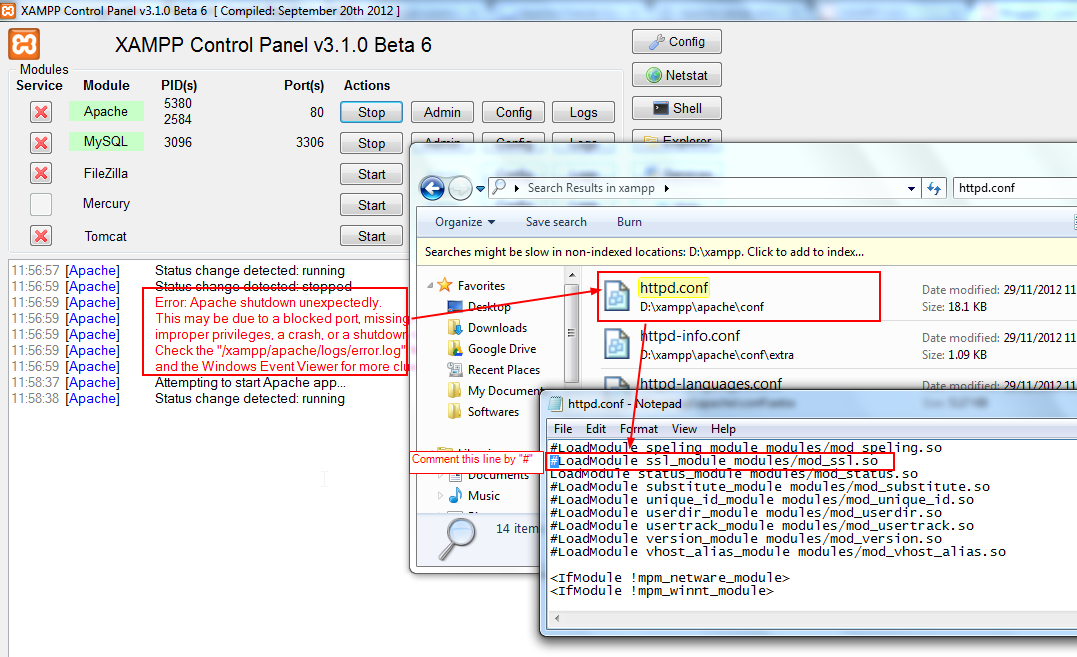The image size is (1077, 657).
Task: Start the Tomcat module
Action: point(372,236)
